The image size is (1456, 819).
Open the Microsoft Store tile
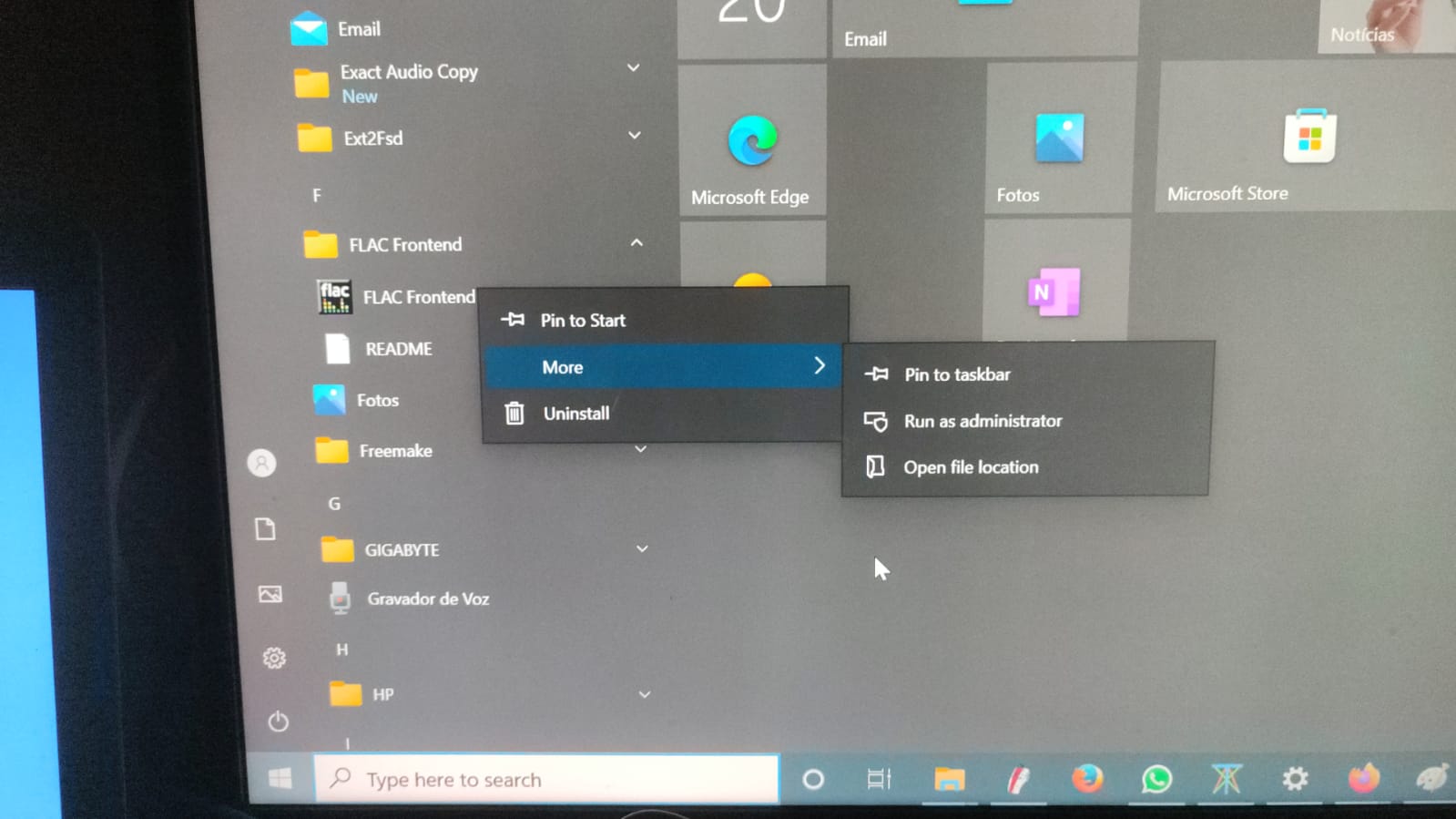pyautogui.click(x=1306, y=137)
